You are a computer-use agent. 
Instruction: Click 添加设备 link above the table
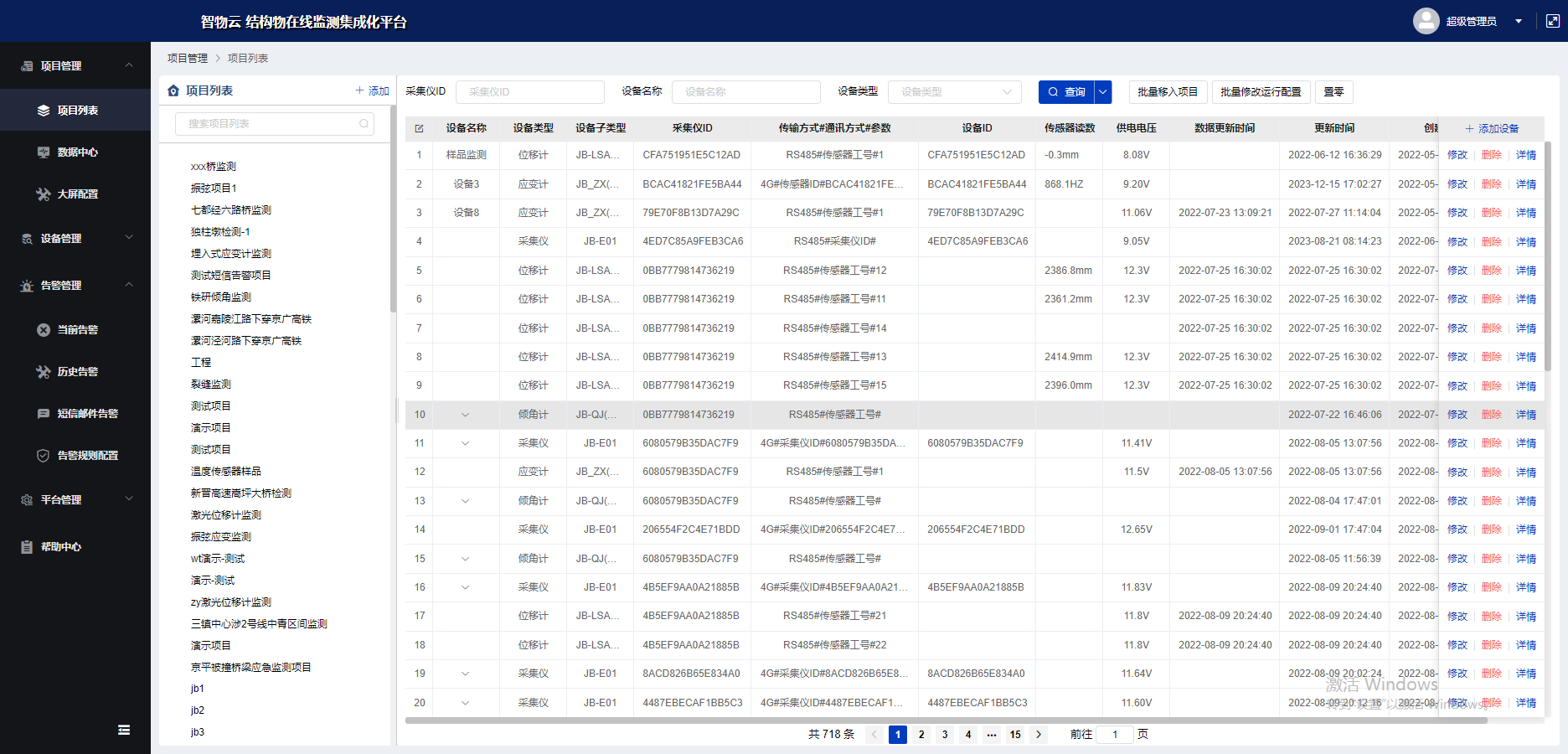1491,128
